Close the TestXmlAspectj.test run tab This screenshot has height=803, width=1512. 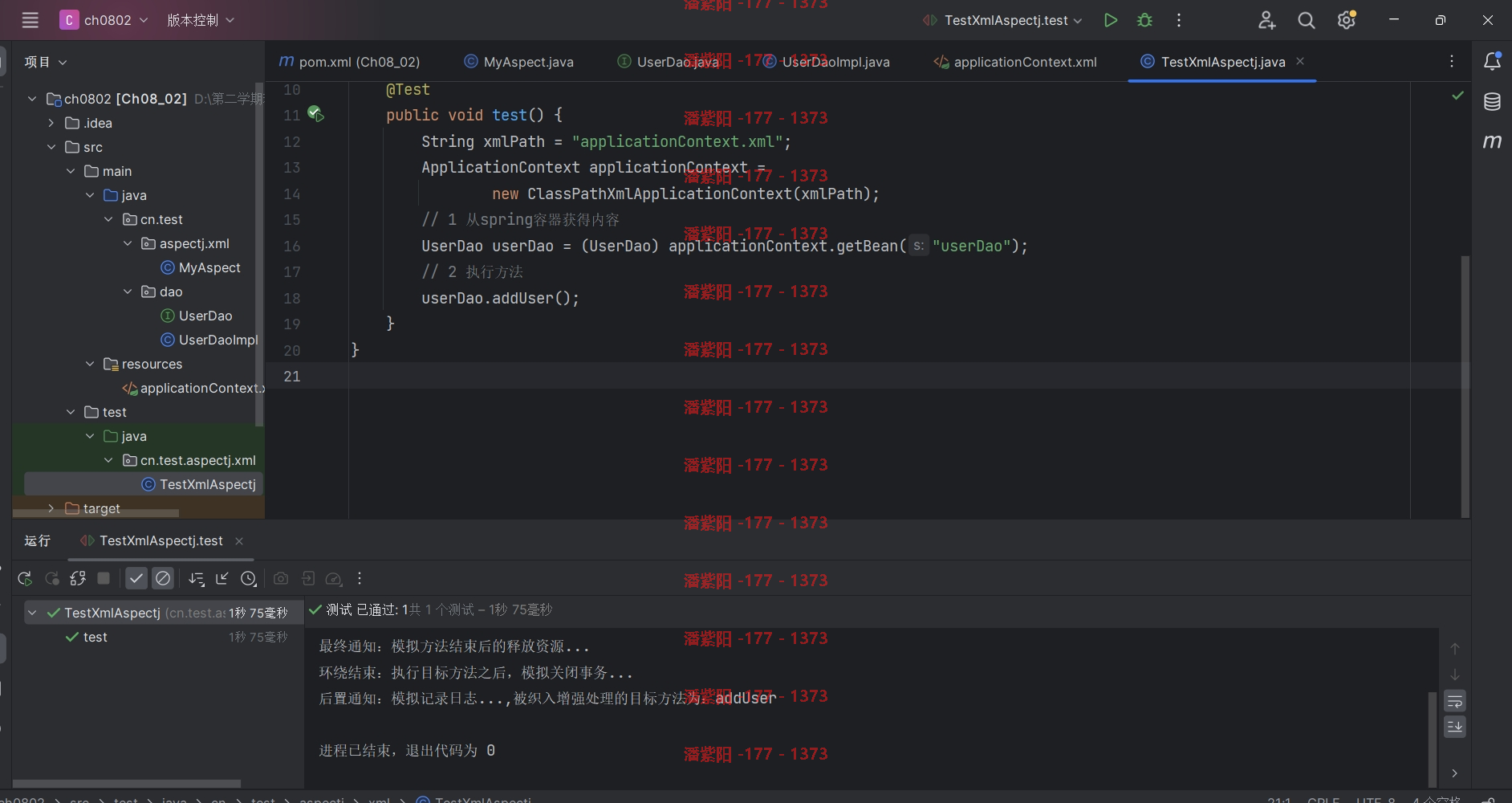[239, 541]
